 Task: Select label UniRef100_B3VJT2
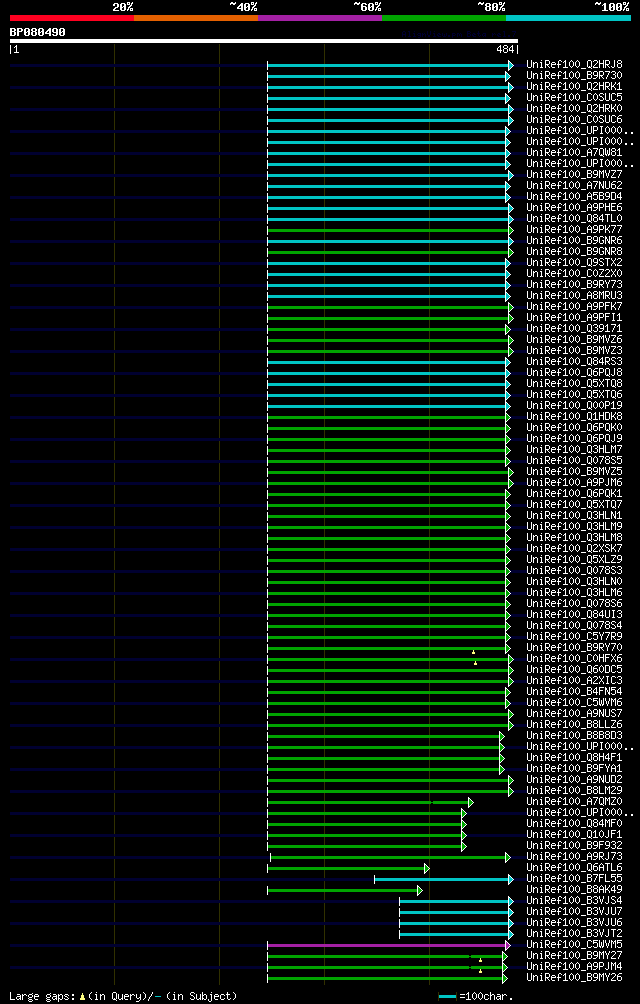pos(574,933)
